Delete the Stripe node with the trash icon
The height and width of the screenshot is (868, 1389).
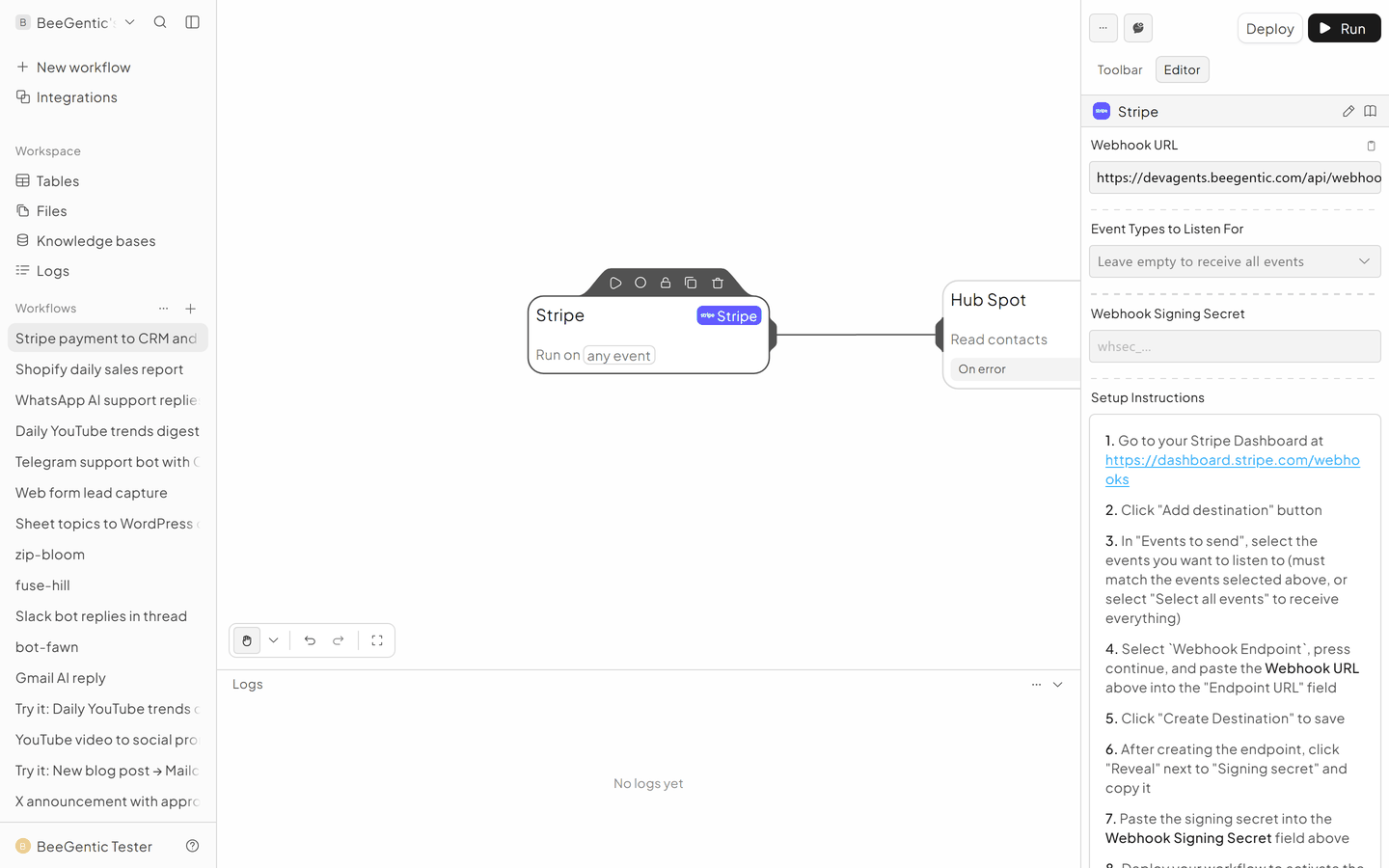(x=718, y=283)
